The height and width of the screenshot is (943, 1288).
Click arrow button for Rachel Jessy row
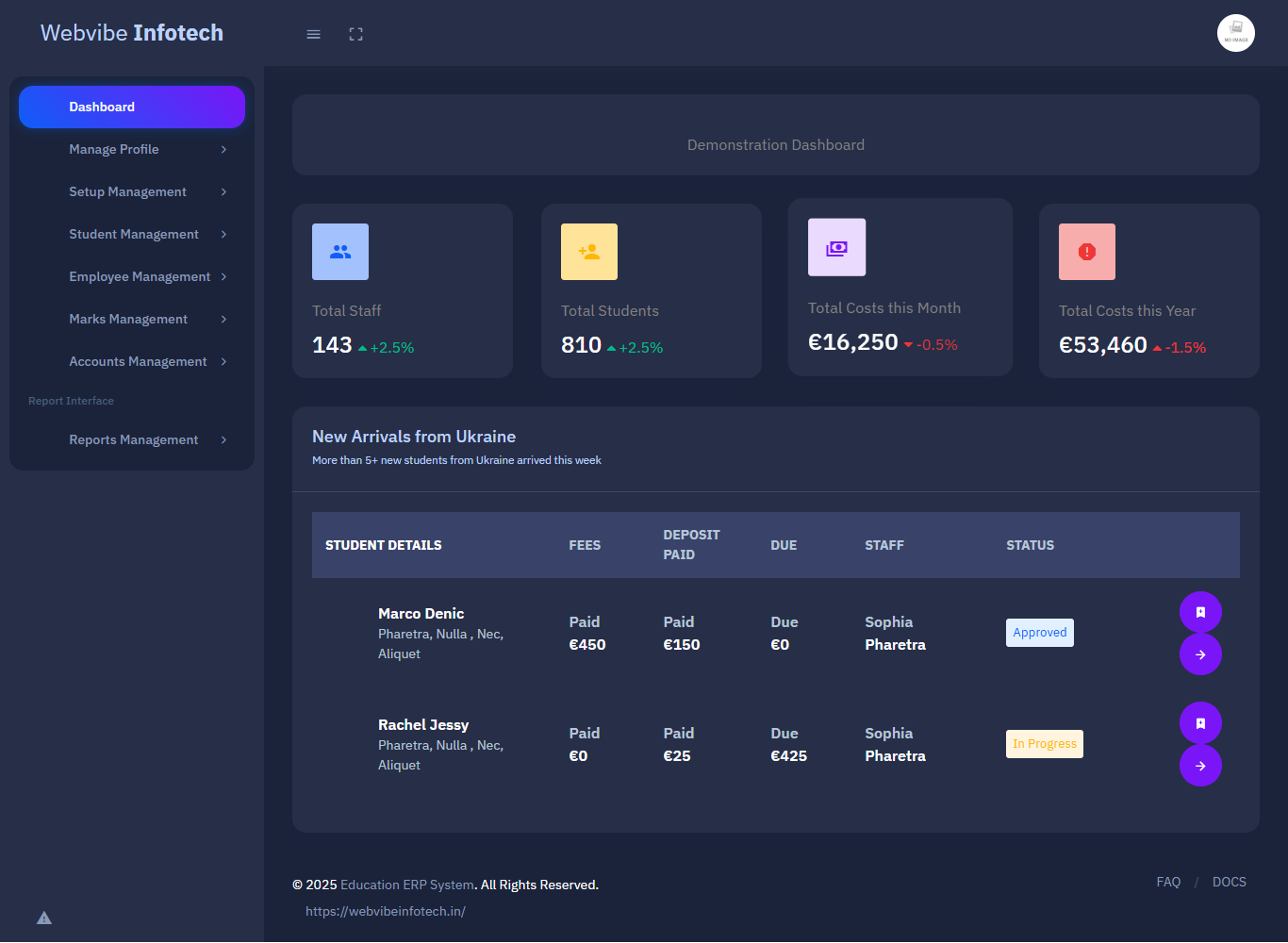pyautogui.click(x=1200, y=766)
